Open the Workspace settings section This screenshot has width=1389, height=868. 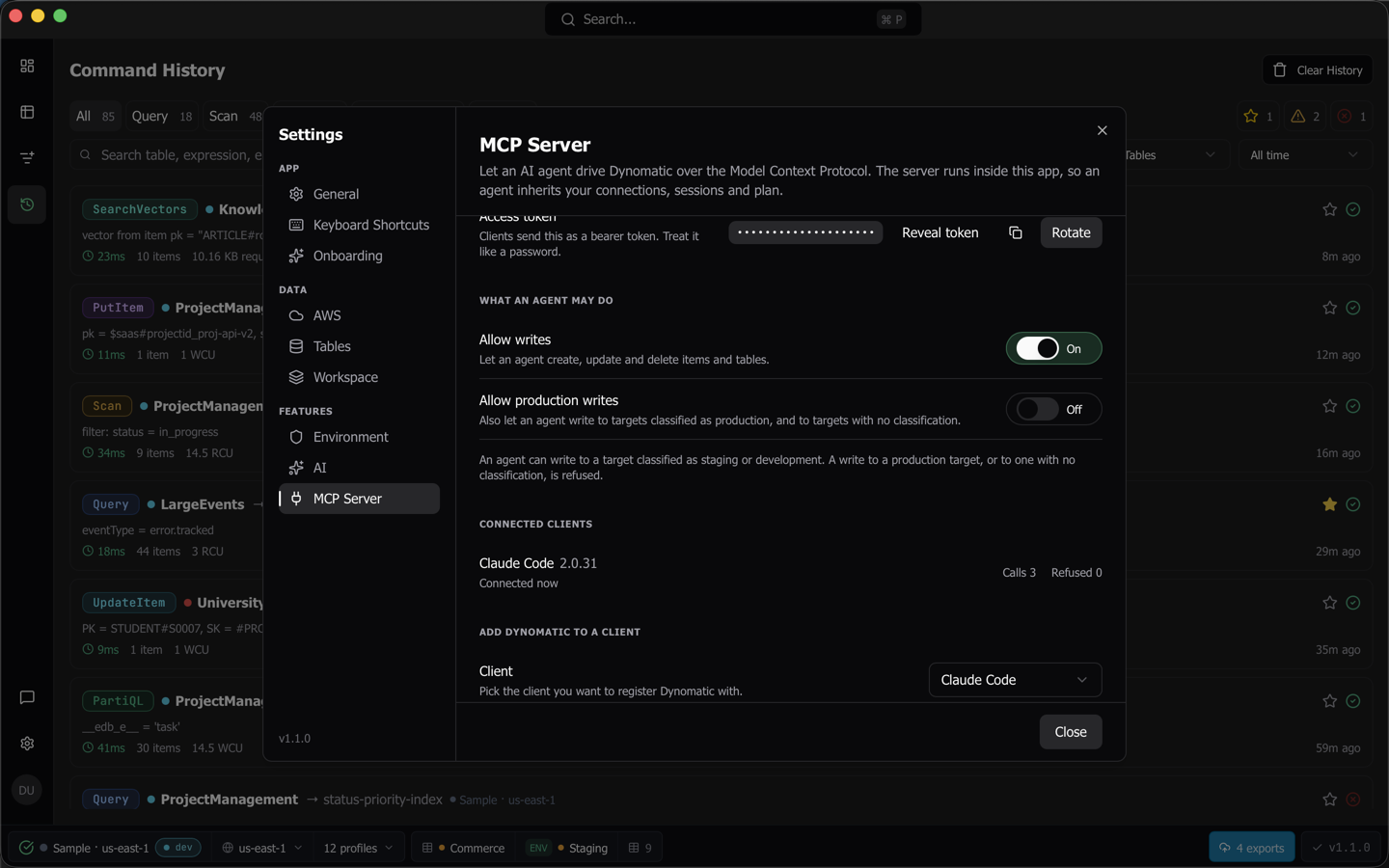(359, 377)
